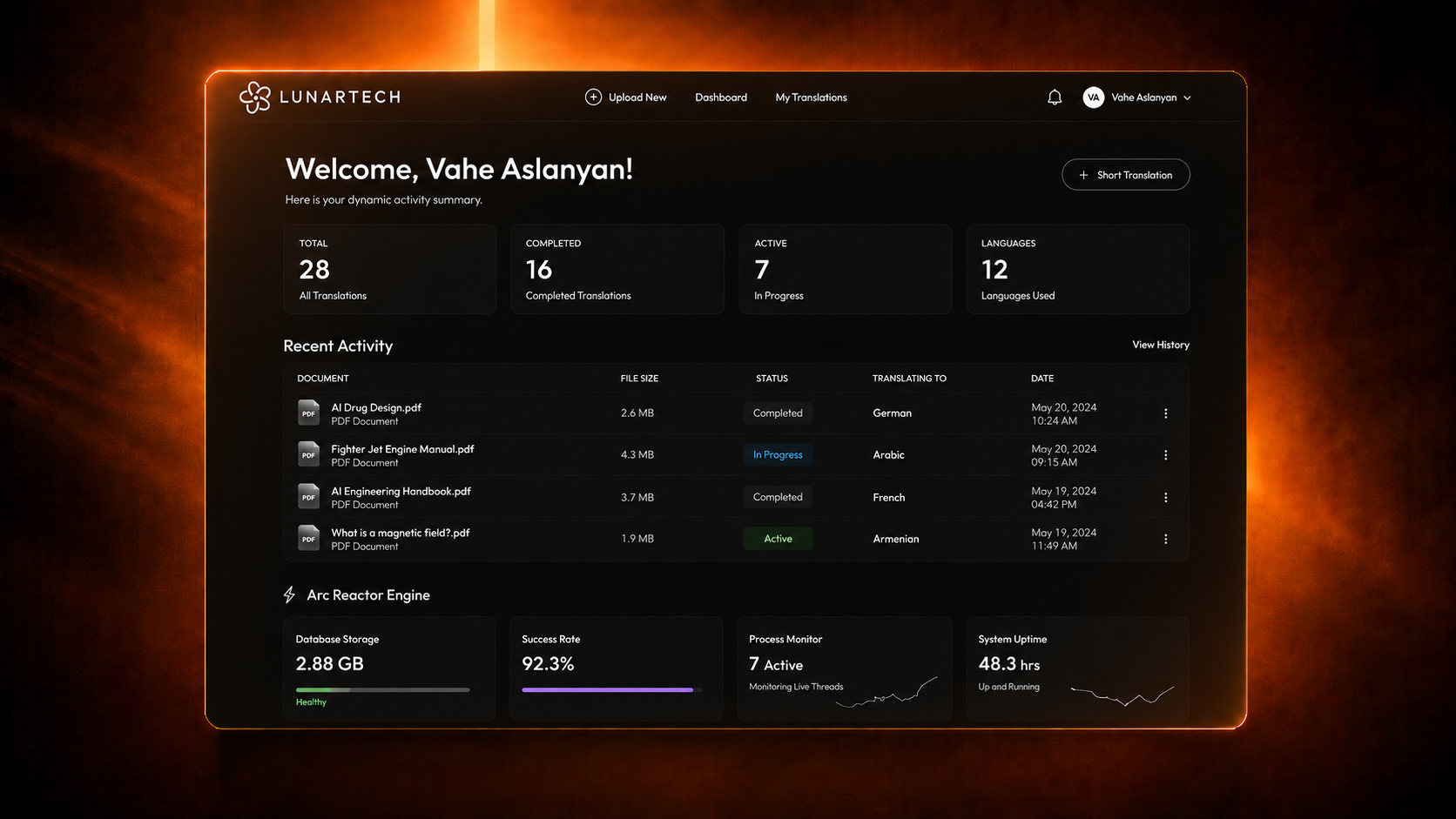
Task: Open the three-dot menu for AI Engineering Handbook.pdf
Action: pyautogui.click(x=1165, y=498)
